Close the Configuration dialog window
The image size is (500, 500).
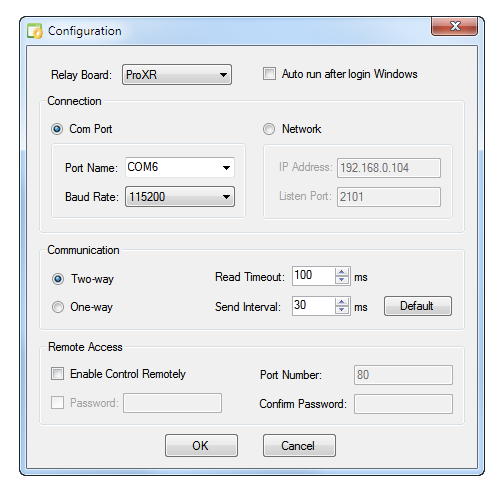(x=455, y=26)
